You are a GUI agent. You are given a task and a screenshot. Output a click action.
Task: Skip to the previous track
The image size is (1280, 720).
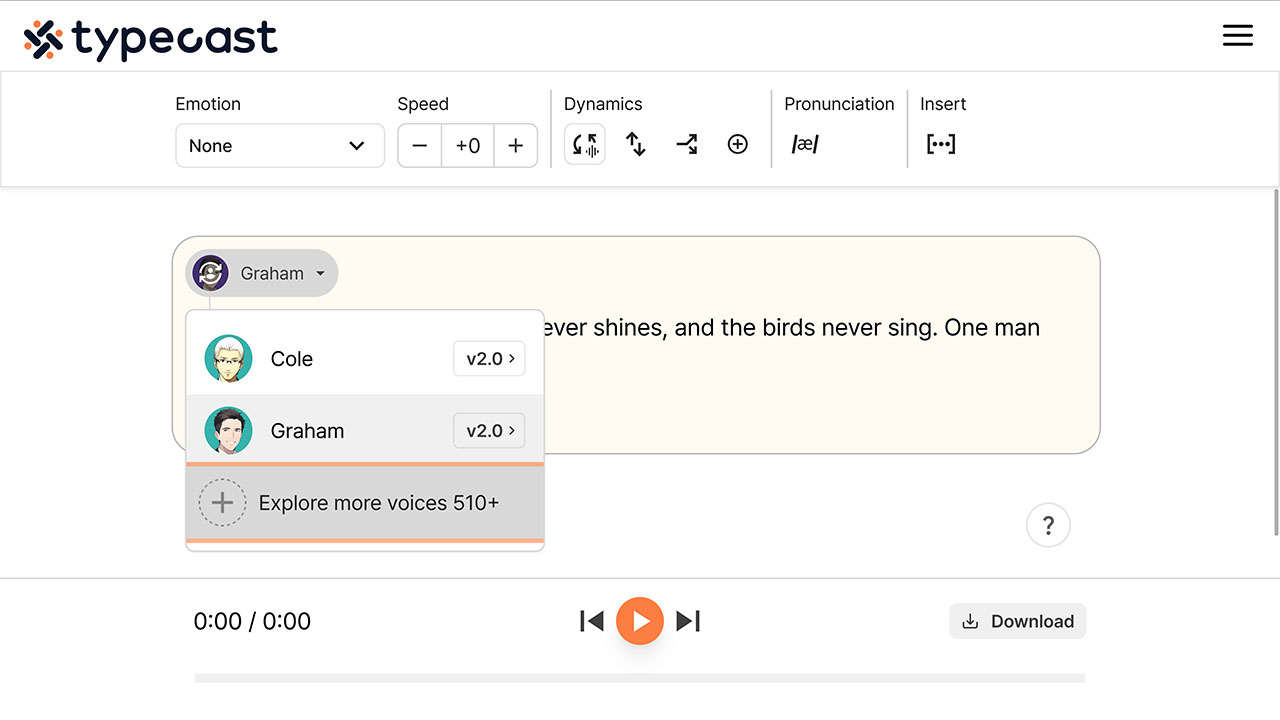click(592, 621)
